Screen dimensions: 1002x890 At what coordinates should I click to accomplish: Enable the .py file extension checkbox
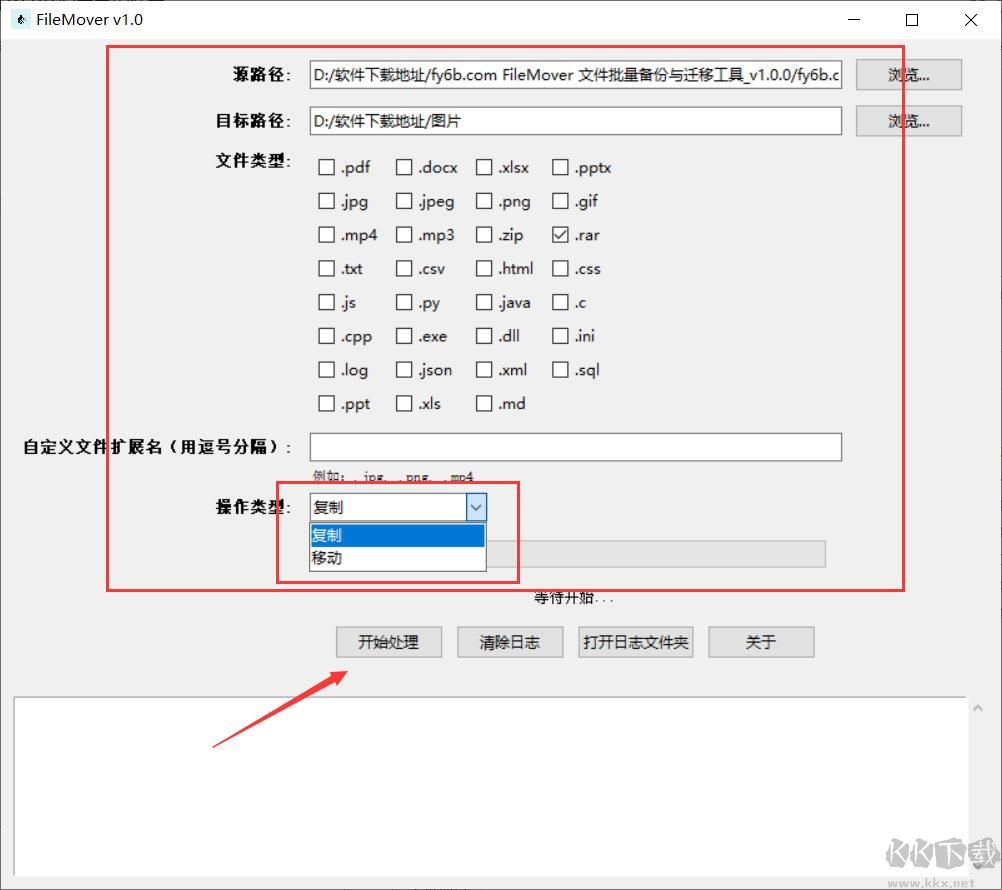405,302
